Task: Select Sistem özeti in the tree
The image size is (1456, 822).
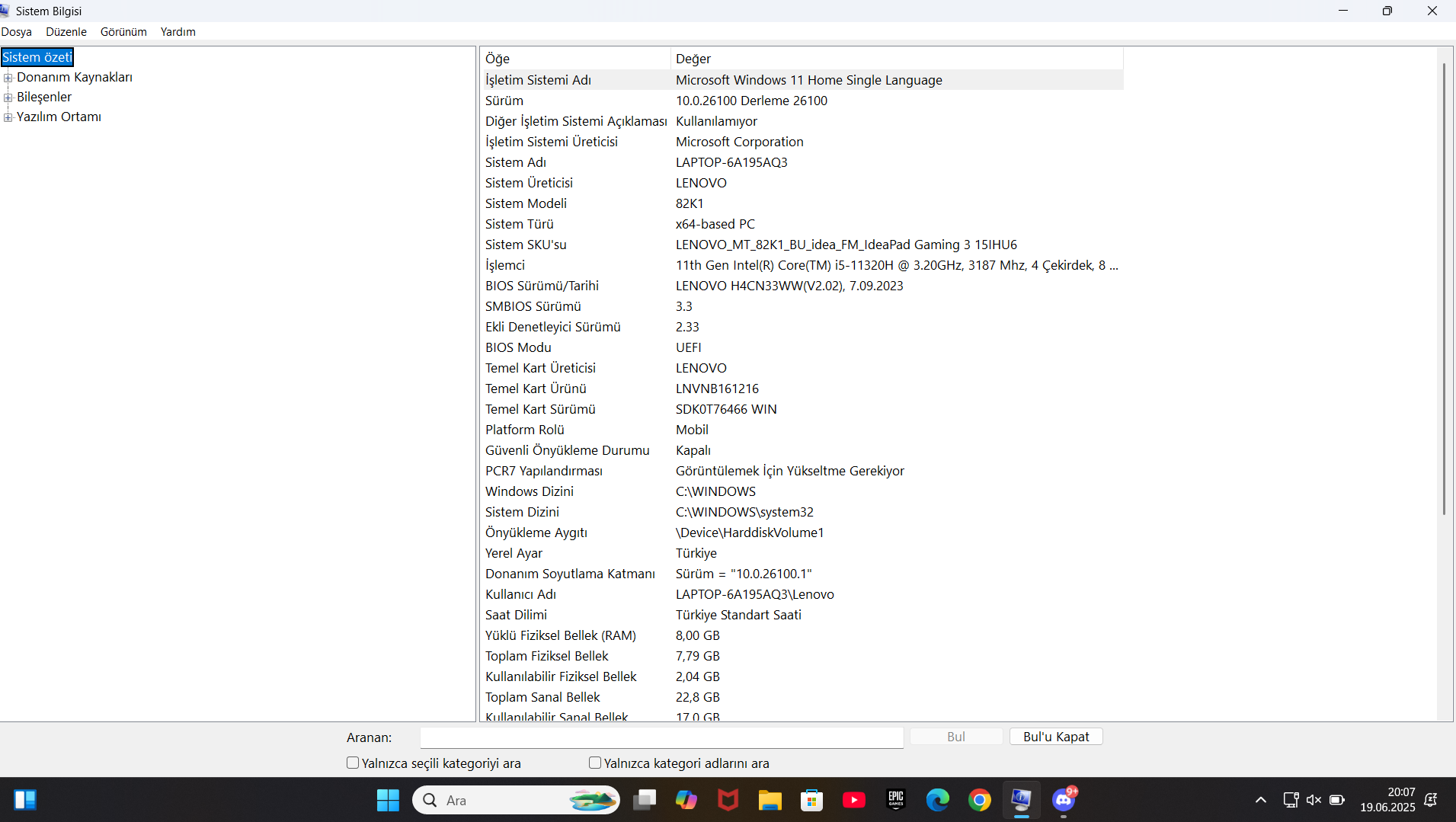Action: click(x=37, y=57)
